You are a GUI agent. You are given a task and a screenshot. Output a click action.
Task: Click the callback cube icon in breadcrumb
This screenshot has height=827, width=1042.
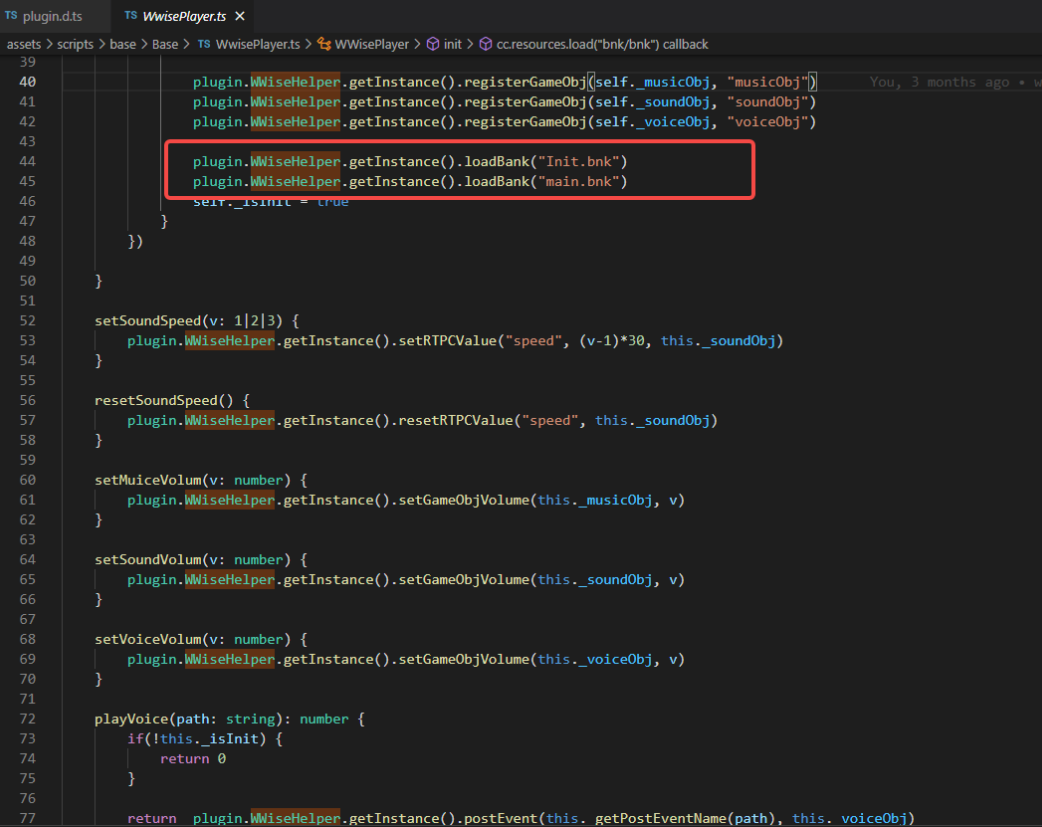click(486, 44)
